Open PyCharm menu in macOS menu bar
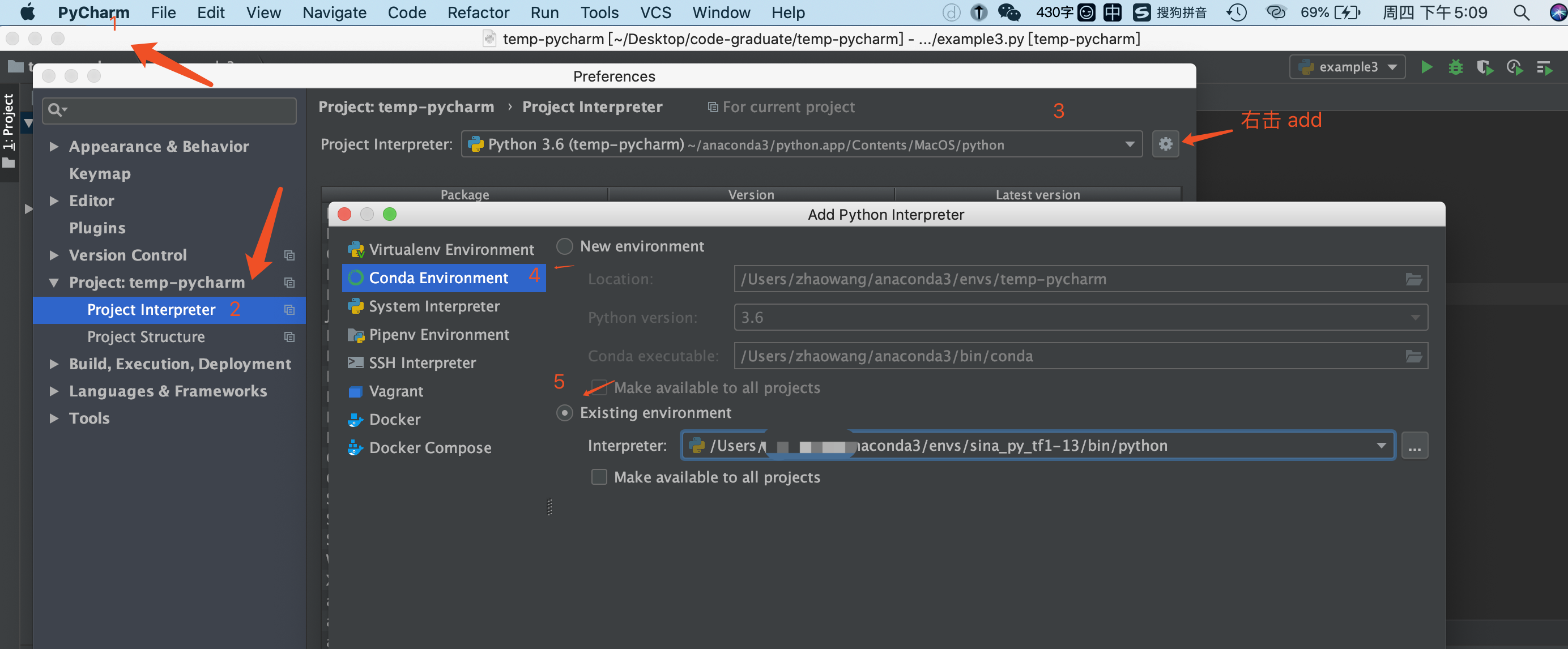Screen dimensions: 1568x649 92,12
